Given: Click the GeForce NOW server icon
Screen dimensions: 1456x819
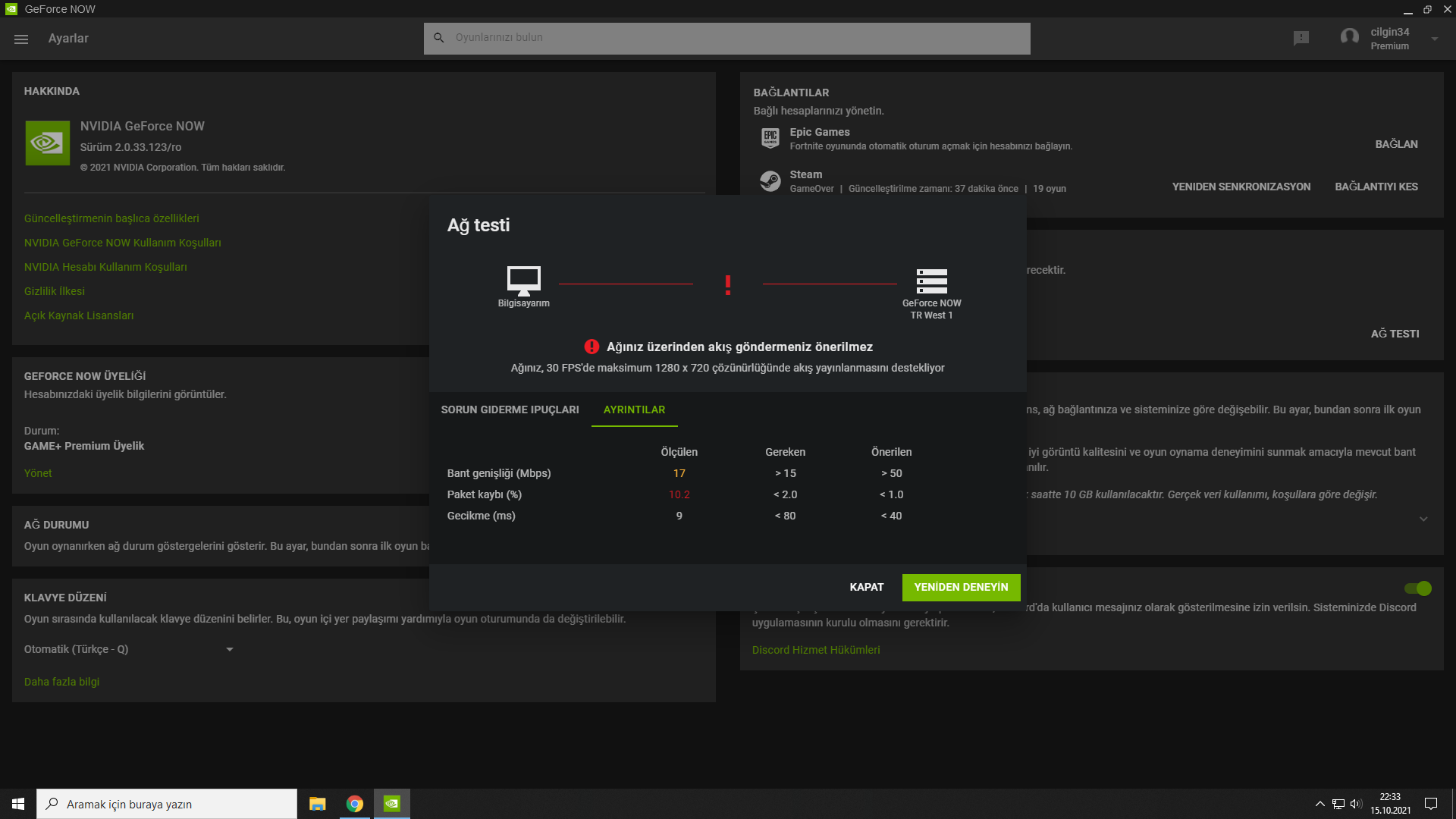Looking at the screenshot, I should pos(931,281).
